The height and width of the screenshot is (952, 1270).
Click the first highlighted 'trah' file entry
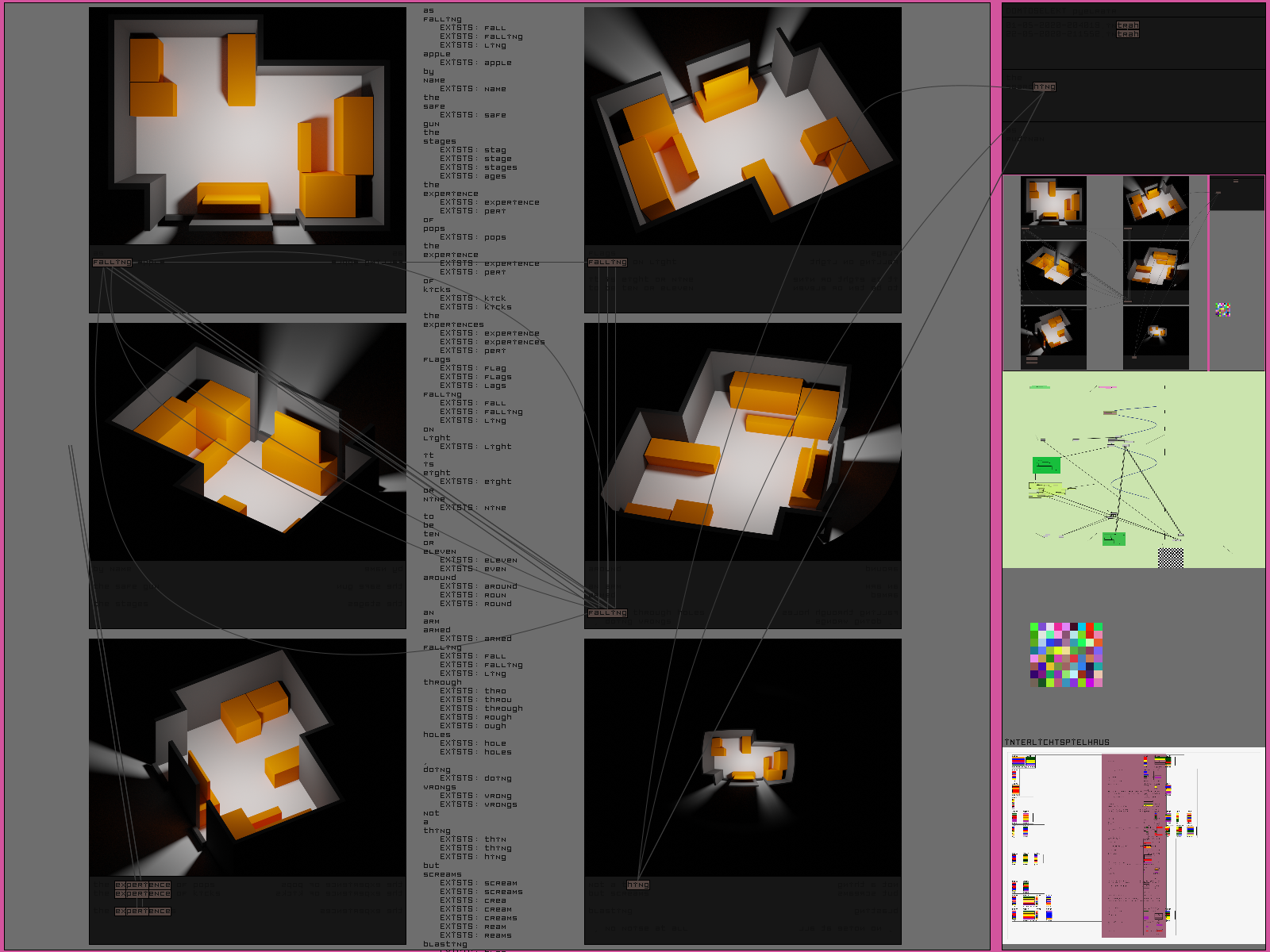pyautogui.click(x=1127, y=25)
